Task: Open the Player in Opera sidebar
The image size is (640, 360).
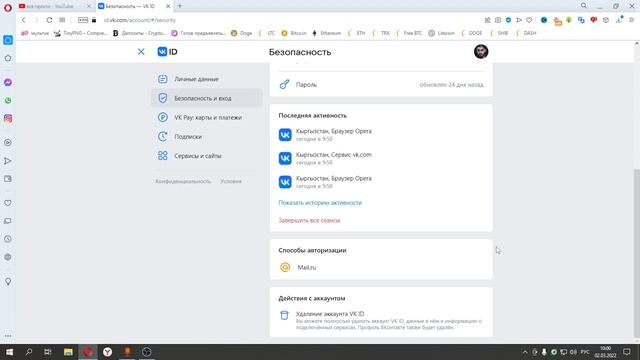Action: 8,143
